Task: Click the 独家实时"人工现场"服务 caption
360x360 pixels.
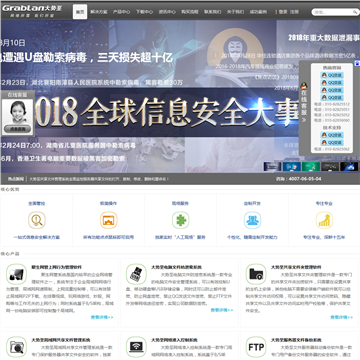Action: tap(180, 238)
